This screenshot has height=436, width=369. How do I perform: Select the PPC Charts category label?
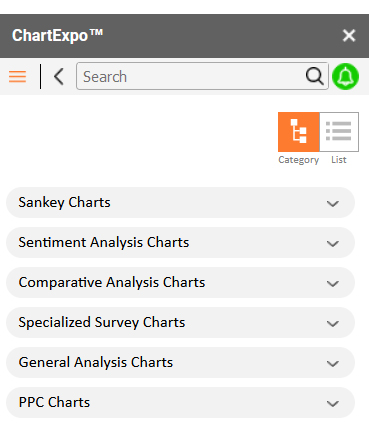click(54, 402)
